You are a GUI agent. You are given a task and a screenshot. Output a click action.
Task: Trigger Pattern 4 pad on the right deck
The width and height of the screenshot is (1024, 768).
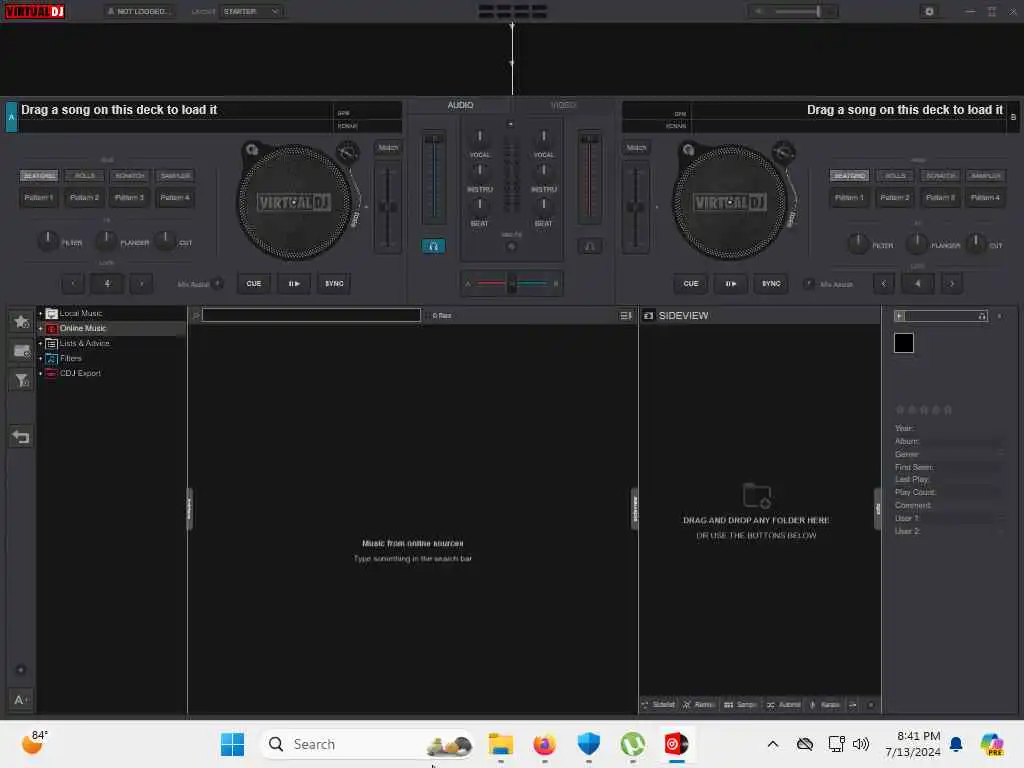pos(985,197)
